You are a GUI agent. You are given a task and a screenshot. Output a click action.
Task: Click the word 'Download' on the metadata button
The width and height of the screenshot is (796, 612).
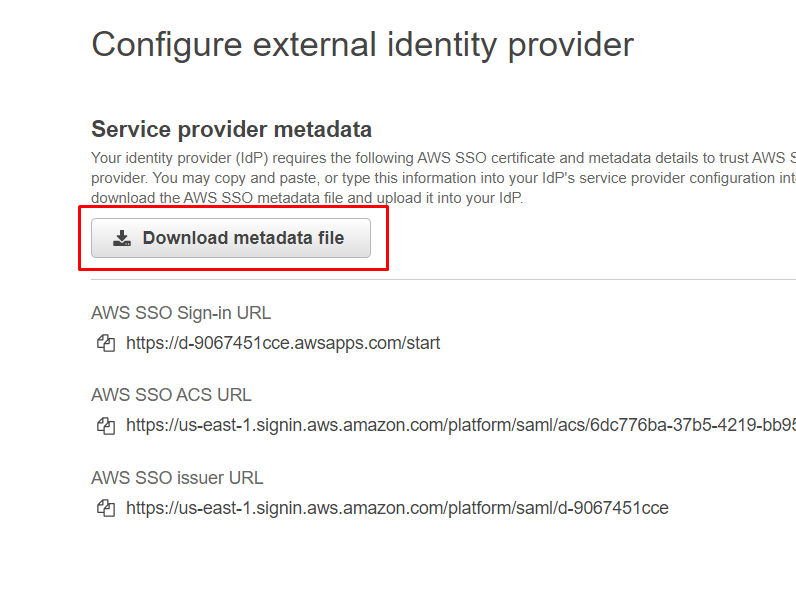[185, 238]
